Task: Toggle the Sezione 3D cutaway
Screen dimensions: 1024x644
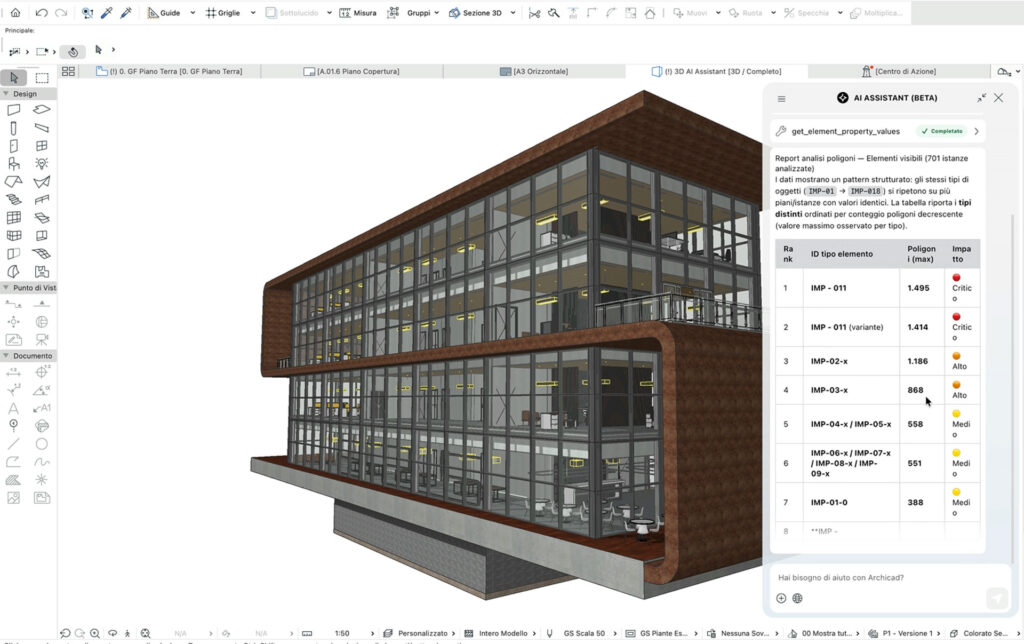Action: click(x=475, y=12)
